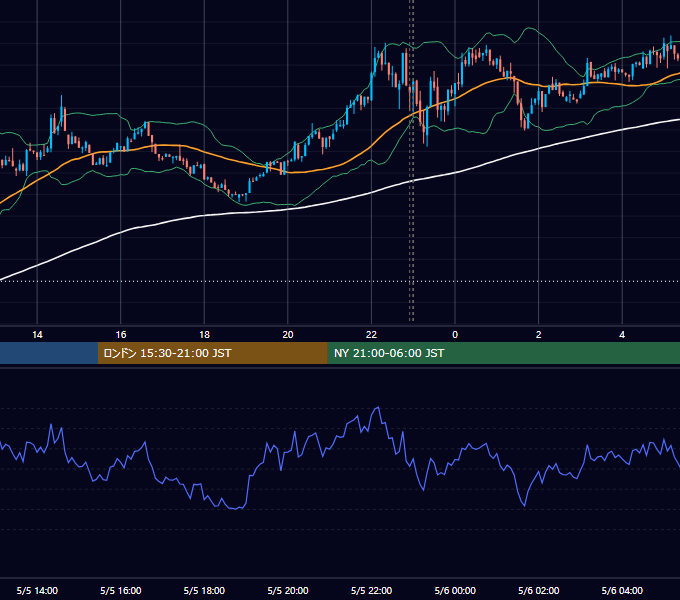Click the NY 21:00-06:00 JST session bar
The image size is (680, 600).
tap(503, 353)
